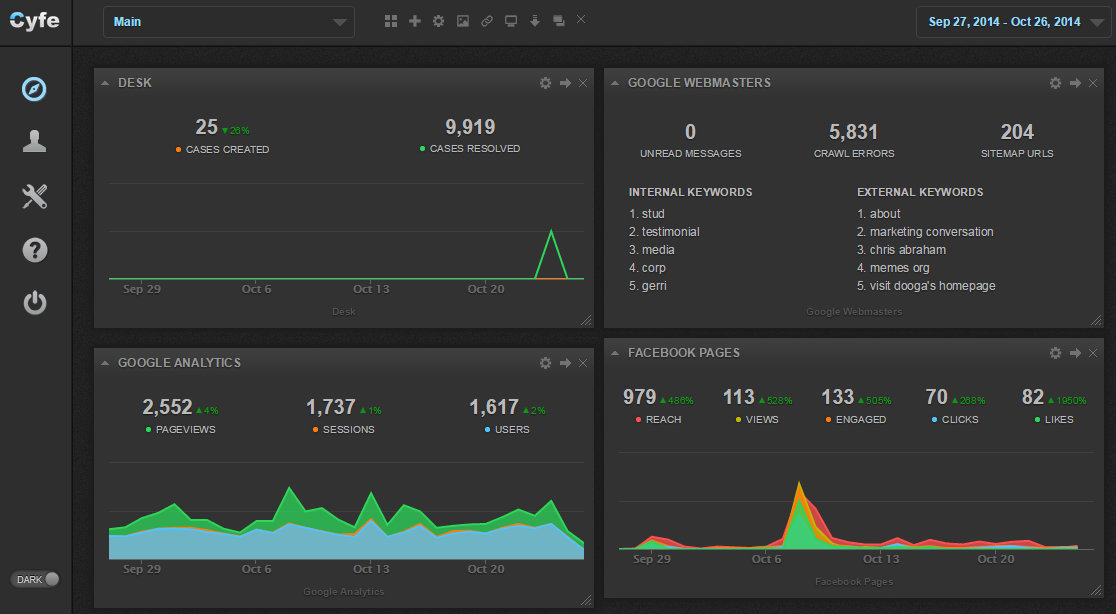Click the Google Webmasters widget arrow icon
Image resolution: width=1116 pixels, height=614 pixels.
pyautogui.click(x=1075, y=83)
